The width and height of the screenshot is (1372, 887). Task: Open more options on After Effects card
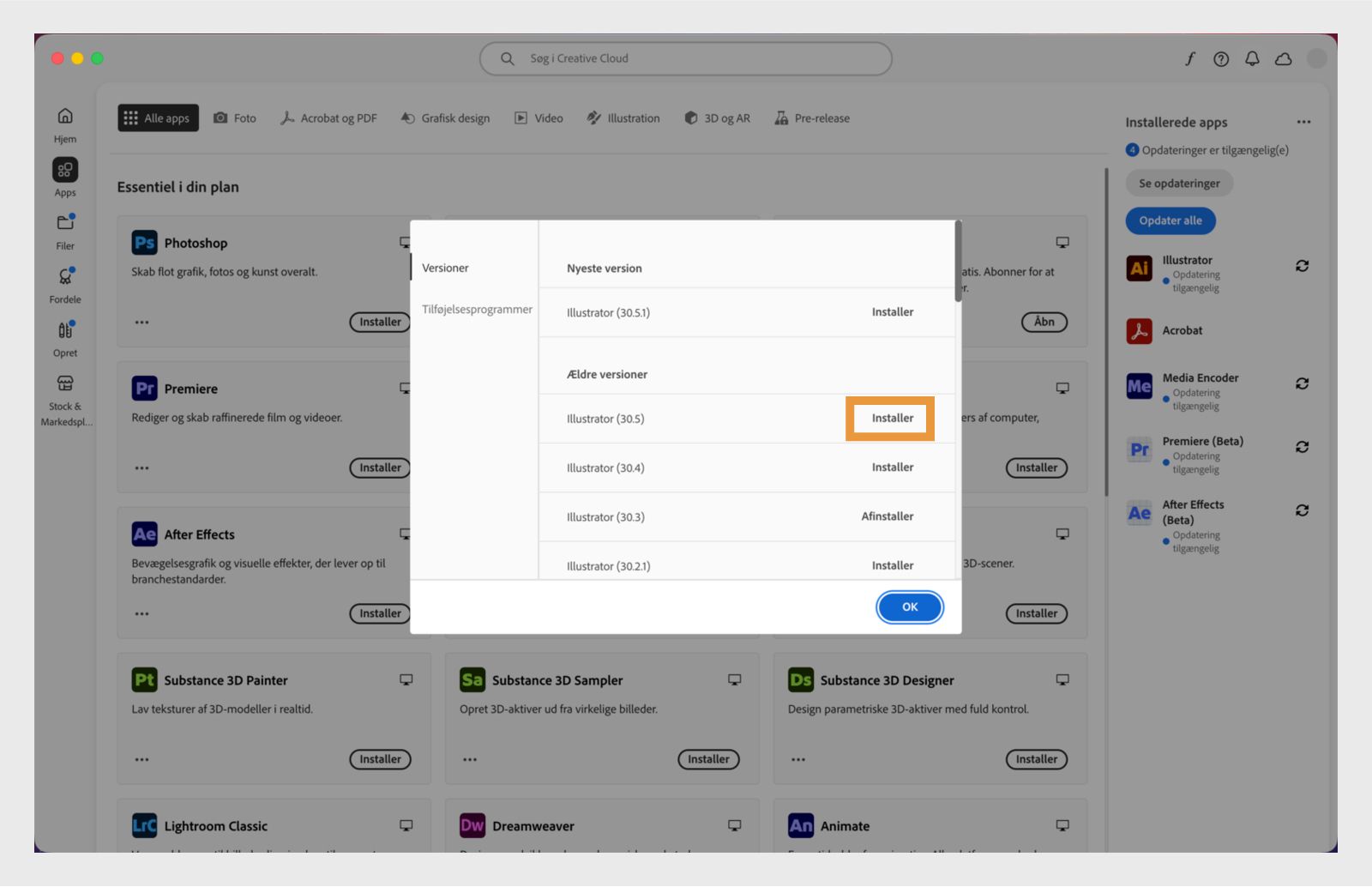(141, 614)
